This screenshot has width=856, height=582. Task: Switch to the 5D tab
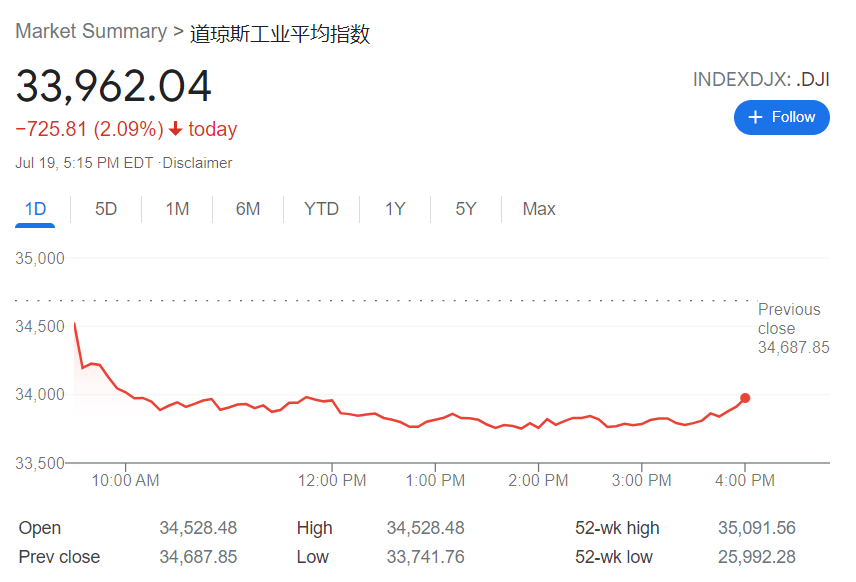point(106,209)
